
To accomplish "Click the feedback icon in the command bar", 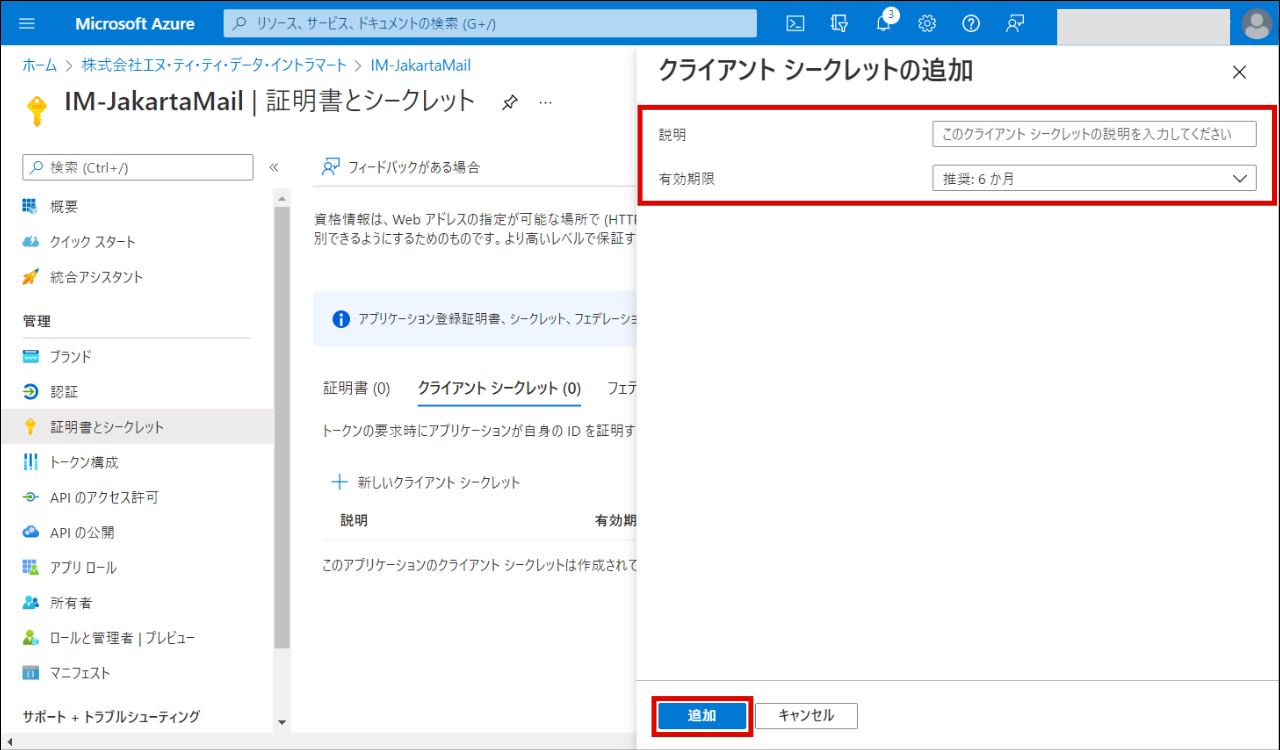I will click(331, 167).
